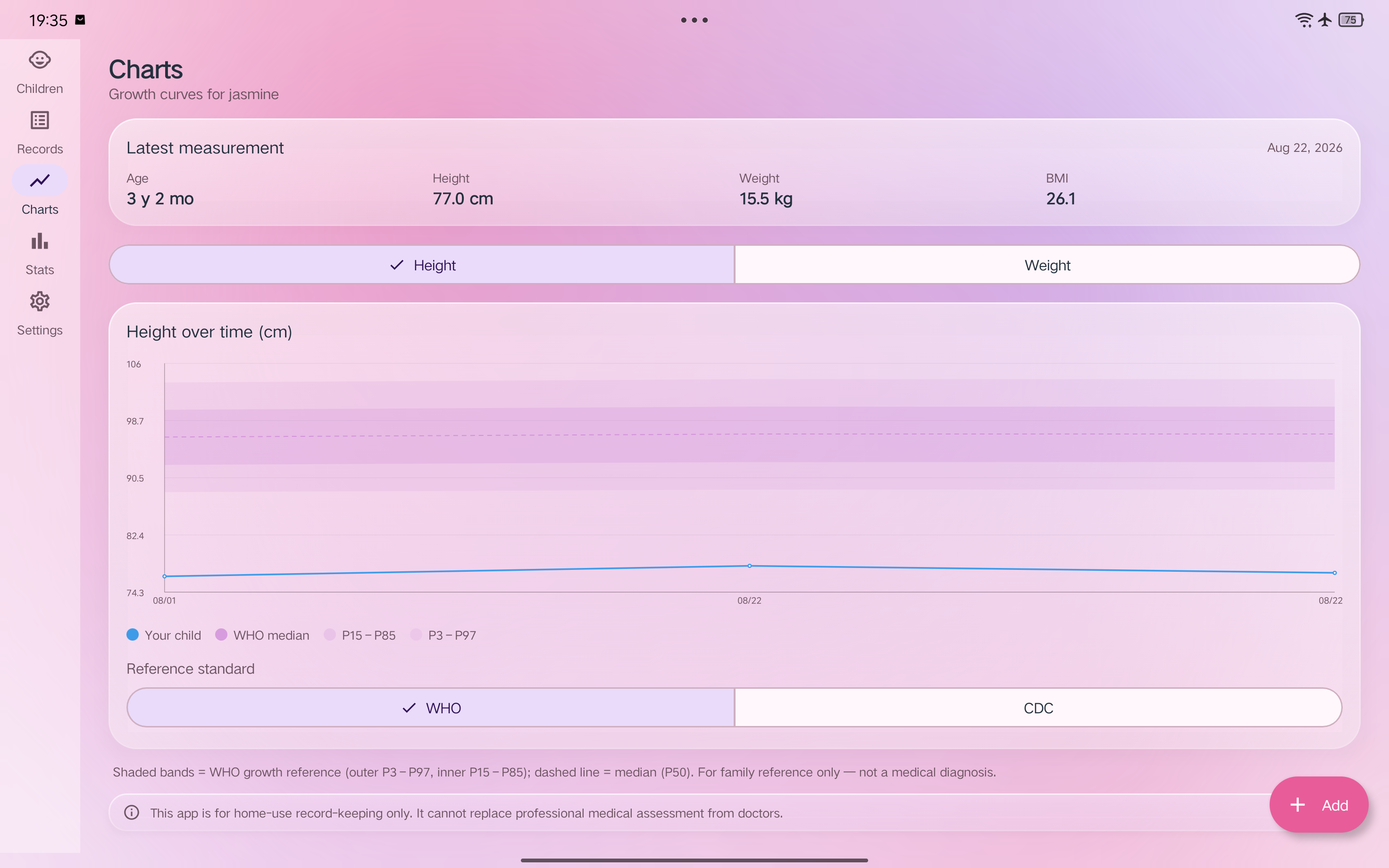Tap the info icon in disclaimer banner

point(132,812)
